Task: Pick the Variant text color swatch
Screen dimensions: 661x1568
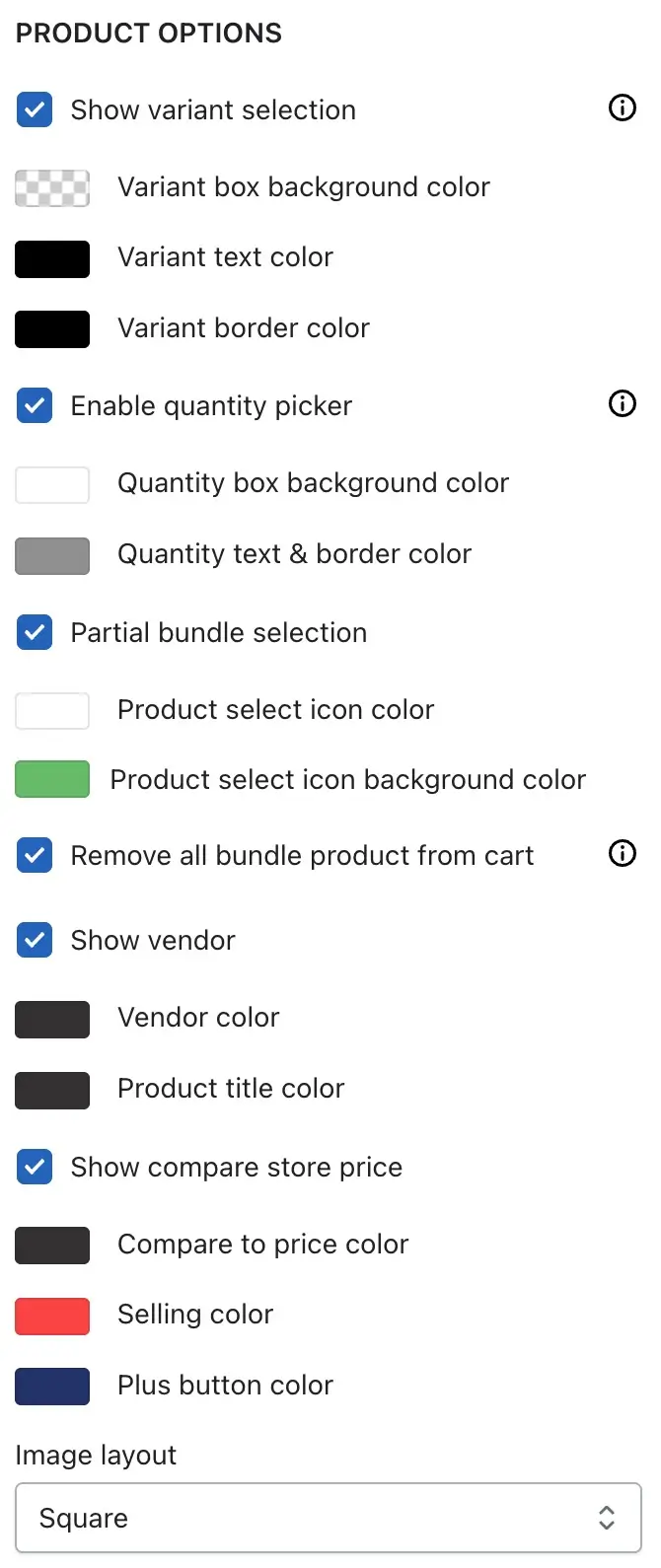Action: (x=52, y=258)
